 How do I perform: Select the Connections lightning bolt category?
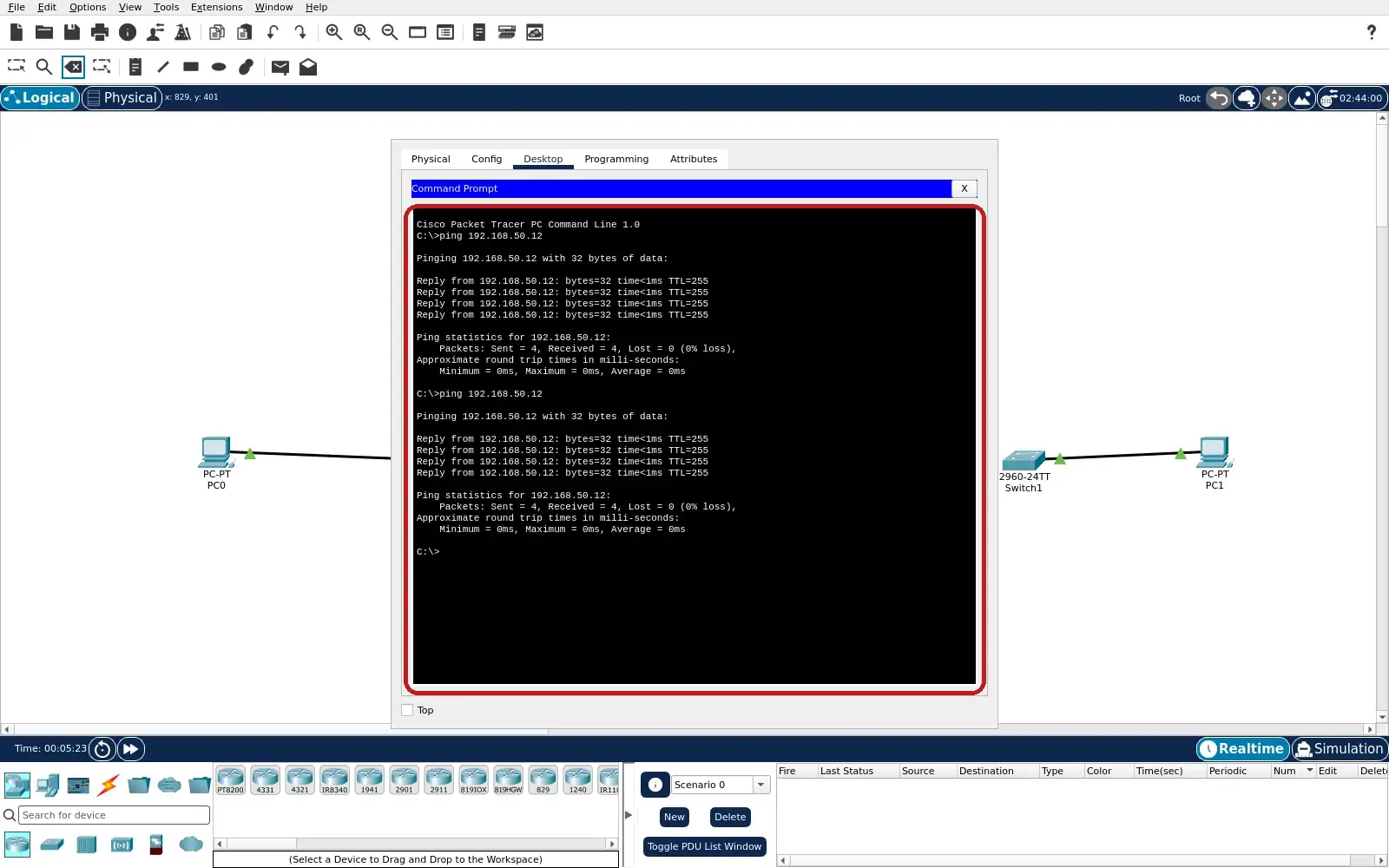[x=109, y=786]
